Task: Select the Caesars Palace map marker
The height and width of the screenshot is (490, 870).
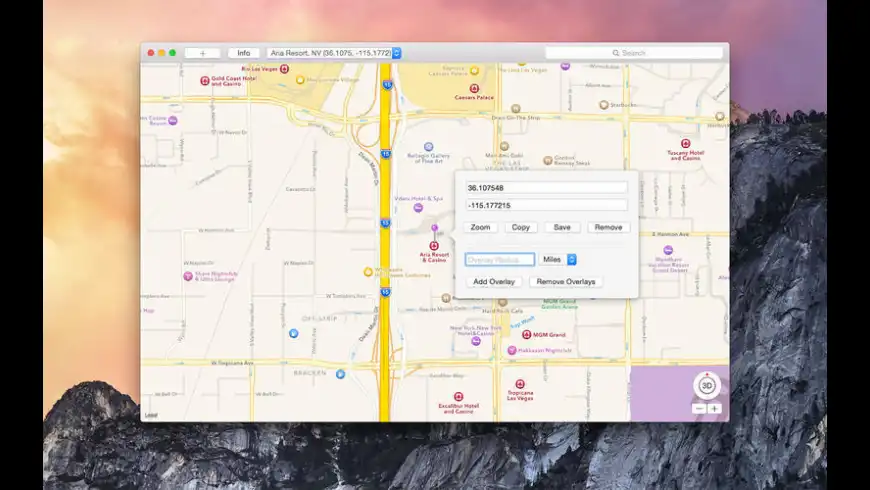Action: [474, 88]
